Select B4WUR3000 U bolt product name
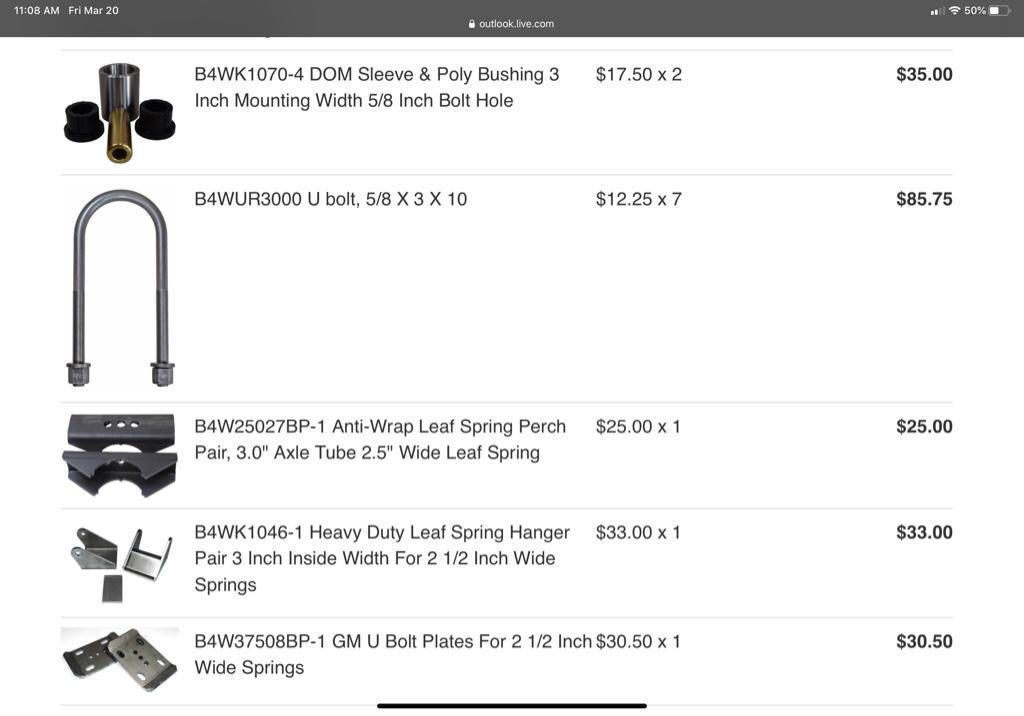Viewport: 1024px width, 716px height. (x=330, y=199)
